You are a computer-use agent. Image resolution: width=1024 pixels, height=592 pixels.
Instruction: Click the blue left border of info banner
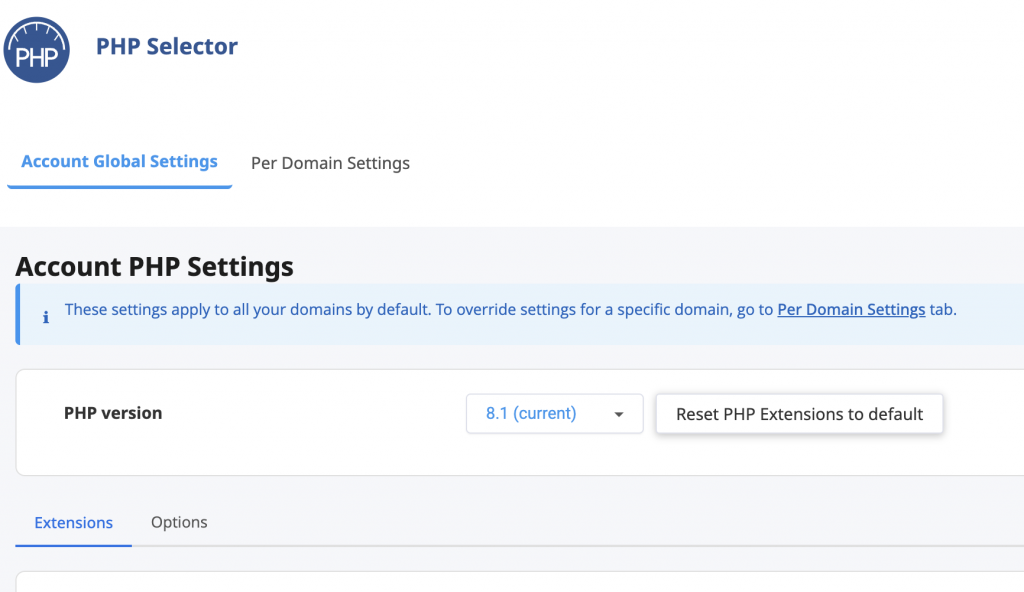click(18, 314)
